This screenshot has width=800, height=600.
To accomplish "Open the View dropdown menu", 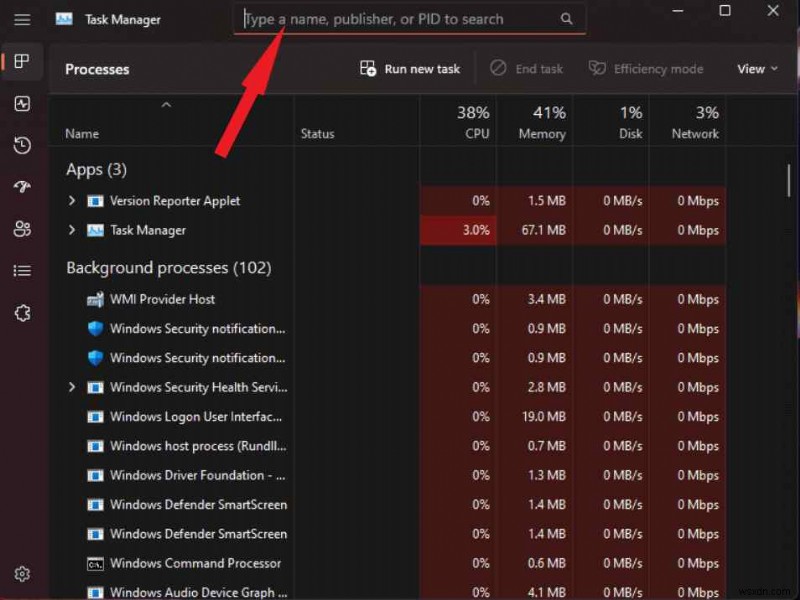I will click(x=757, y=68).
